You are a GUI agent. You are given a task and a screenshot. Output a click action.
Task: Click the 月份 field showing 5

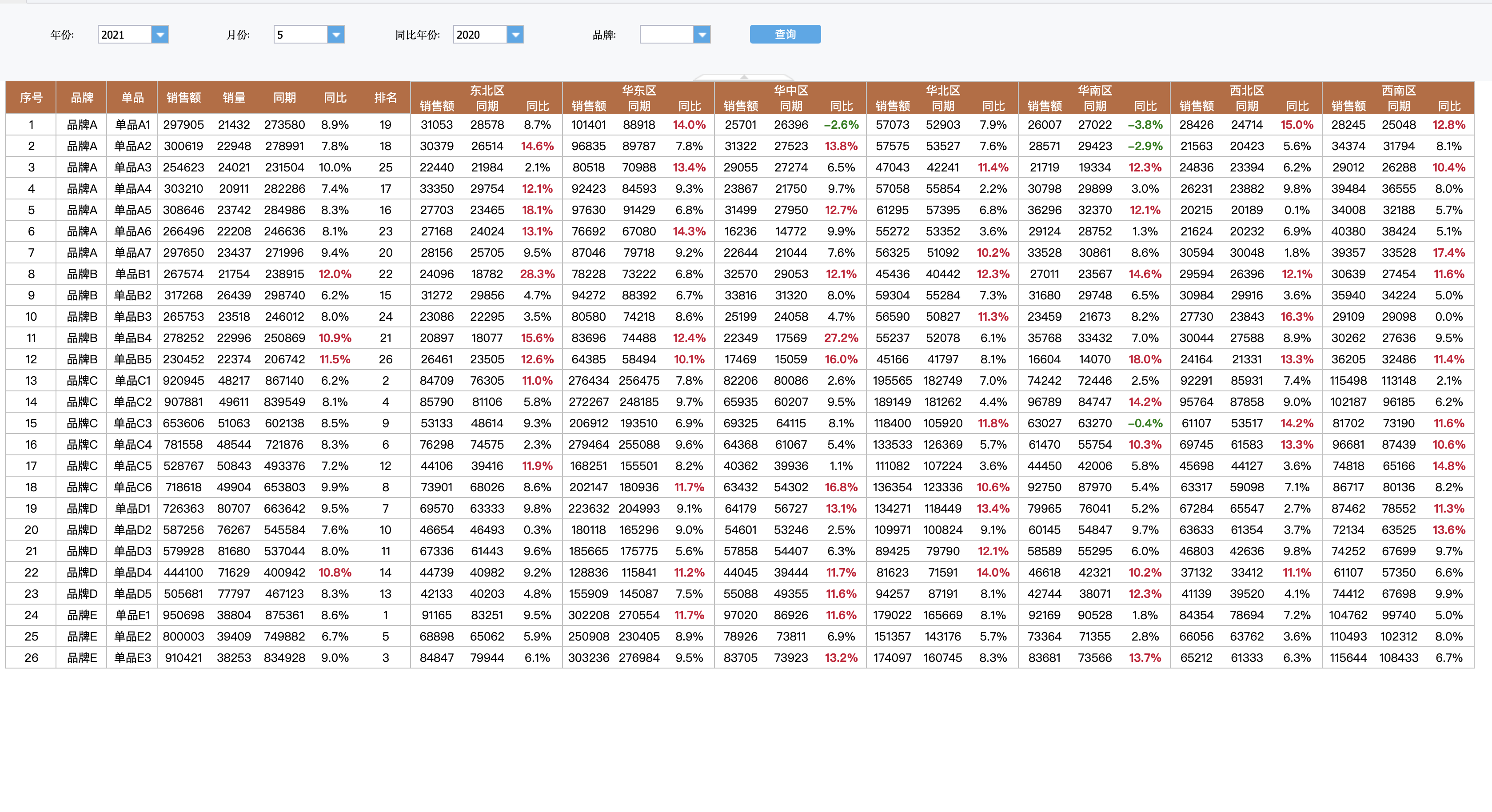coord(300,35)
